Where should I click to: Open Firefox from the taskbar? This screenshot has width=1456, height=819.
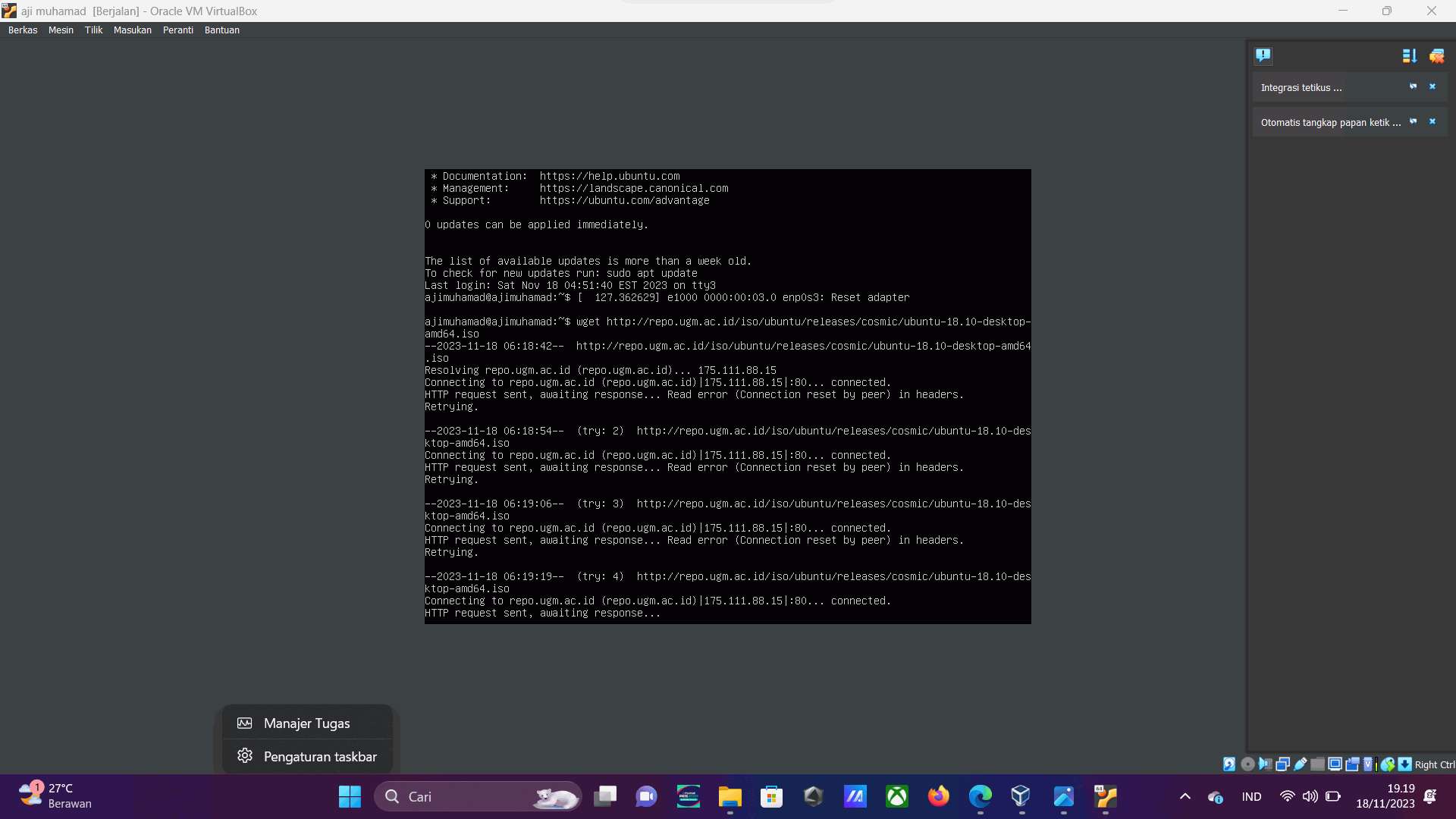click(x=938, y=796)
